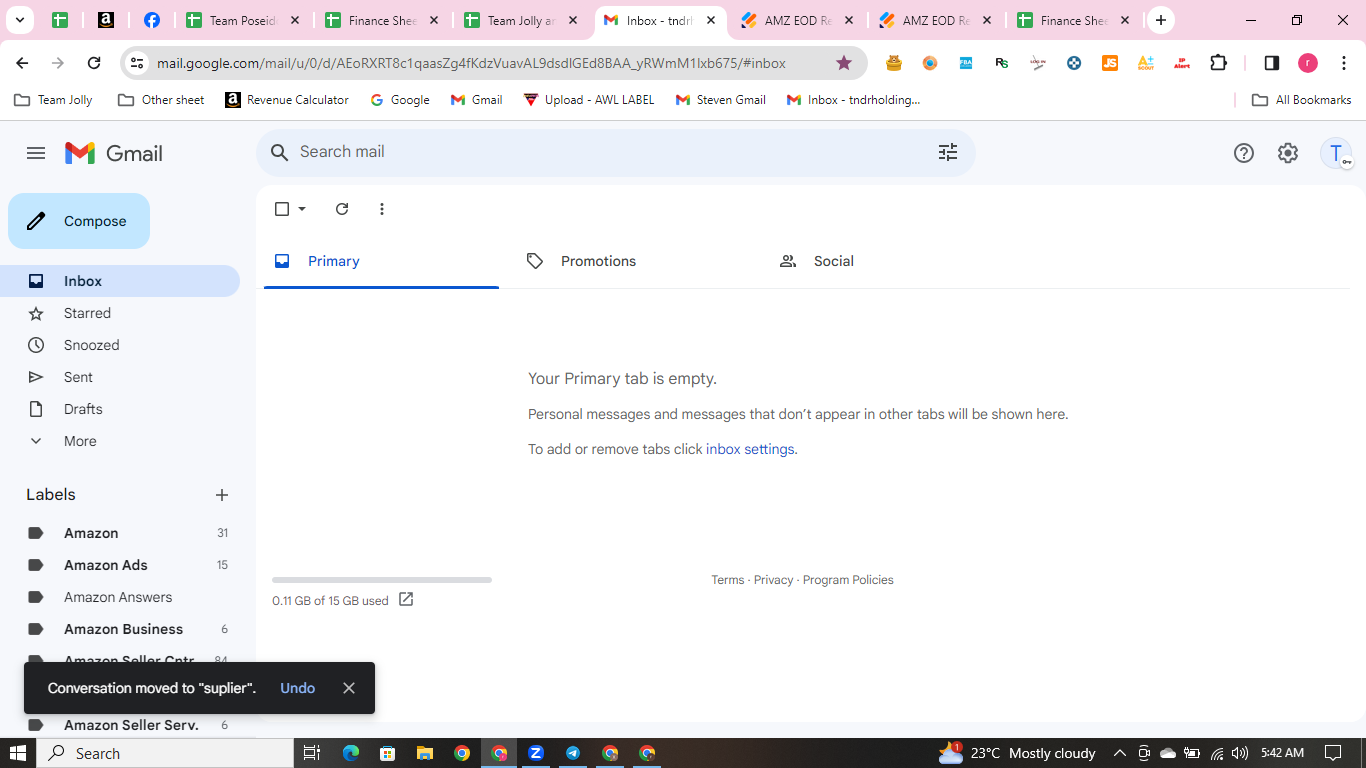1366x768 pixels.
Task: Switch to the Facebook browser tab
Action: pos(152,20)
